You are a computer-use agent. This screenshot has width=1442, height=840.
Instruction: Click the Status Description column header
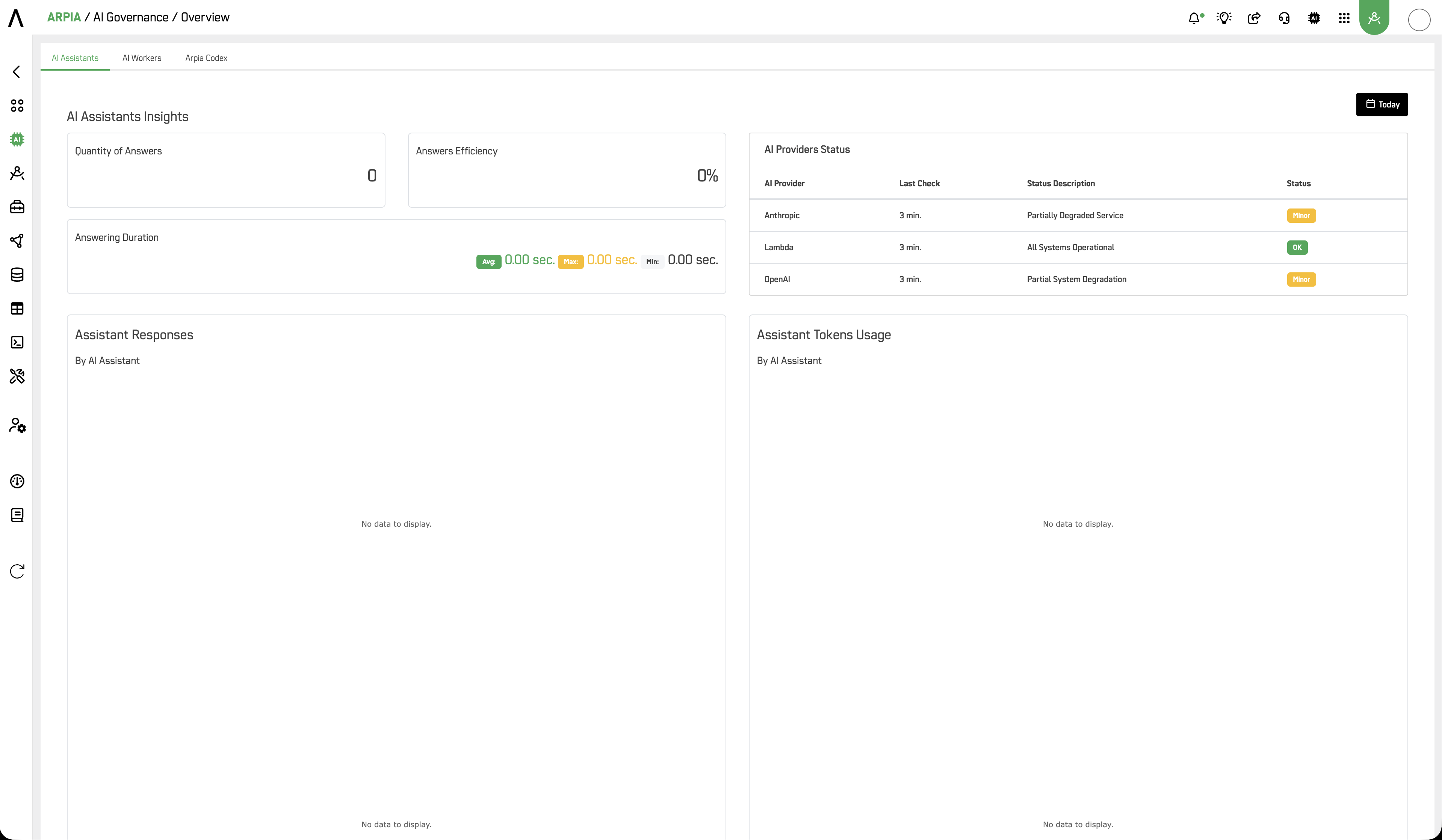(x=1061, y=183)
